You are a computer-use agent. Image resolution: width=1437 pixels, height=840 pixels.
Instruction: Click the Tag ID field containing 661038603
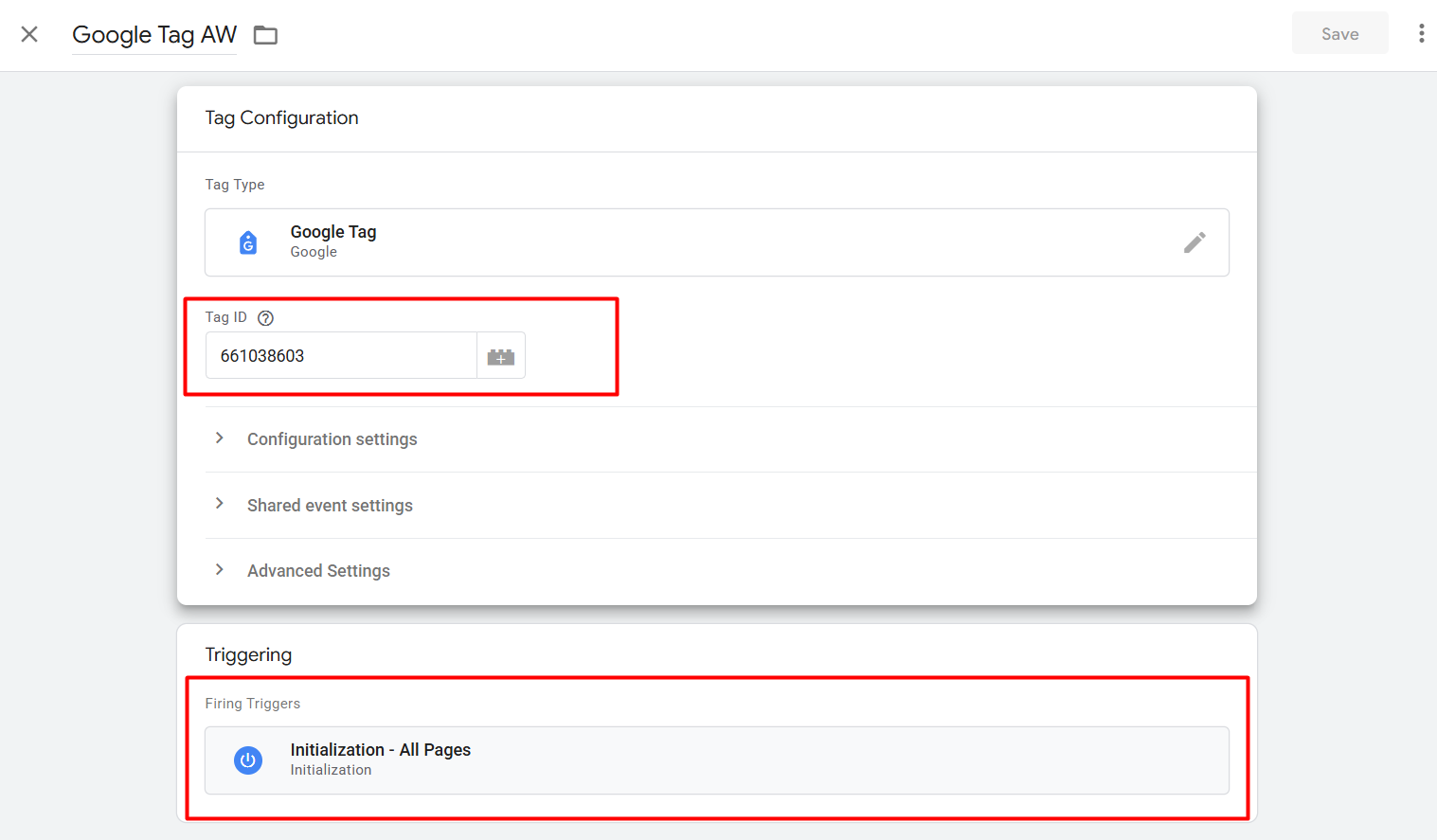pyautogui.click(x=341, y=356)
